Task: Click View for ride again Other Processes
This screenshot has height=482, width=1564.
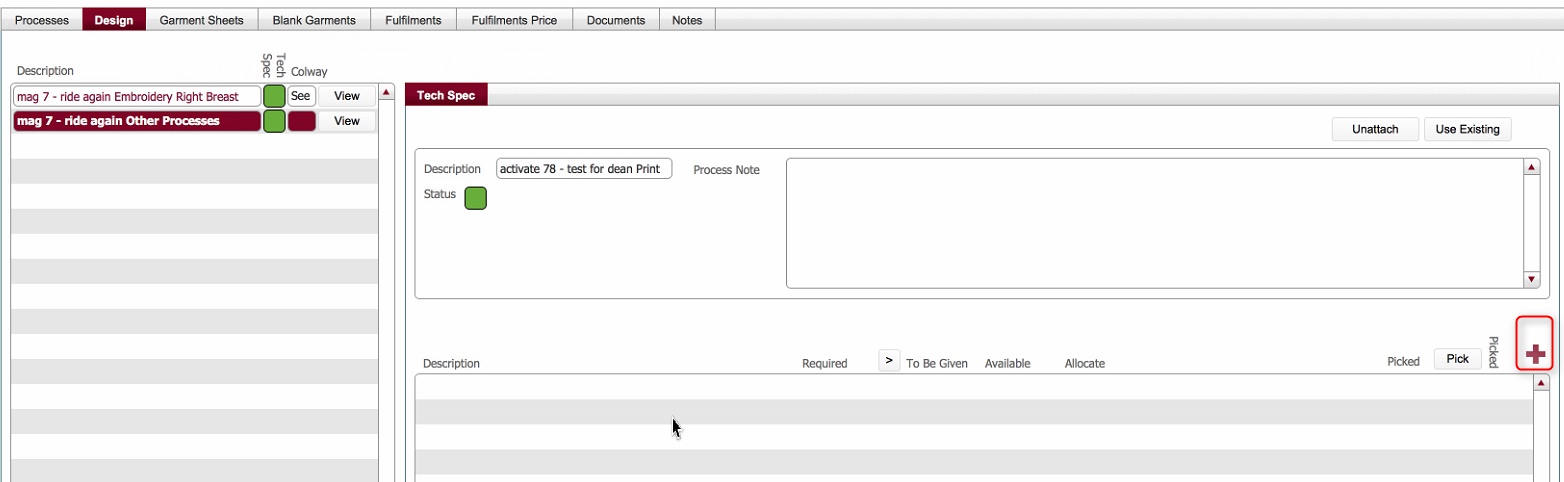Action: [x=346, y=121]
